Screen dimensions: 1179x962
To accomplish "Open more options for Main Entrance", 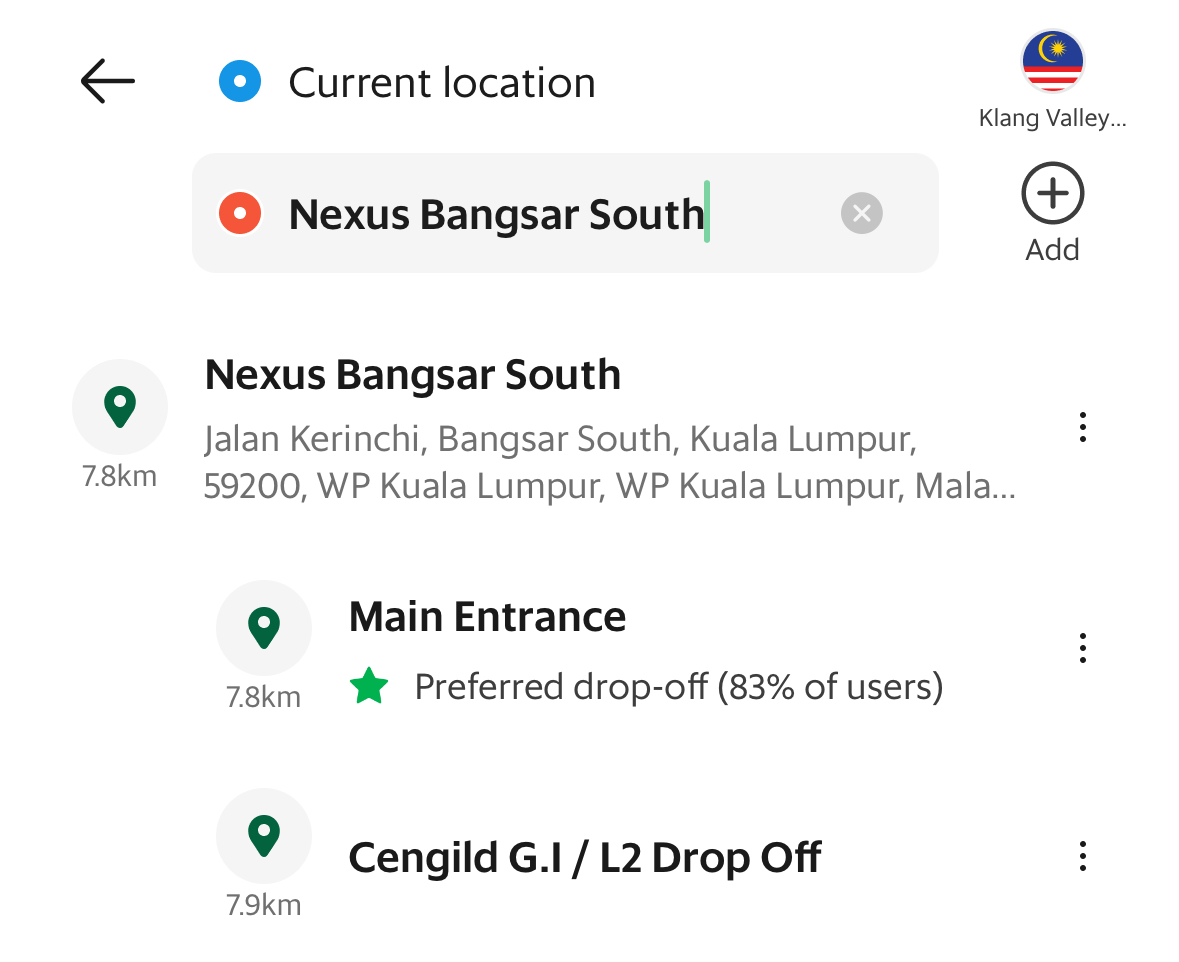I will 1083,648.
